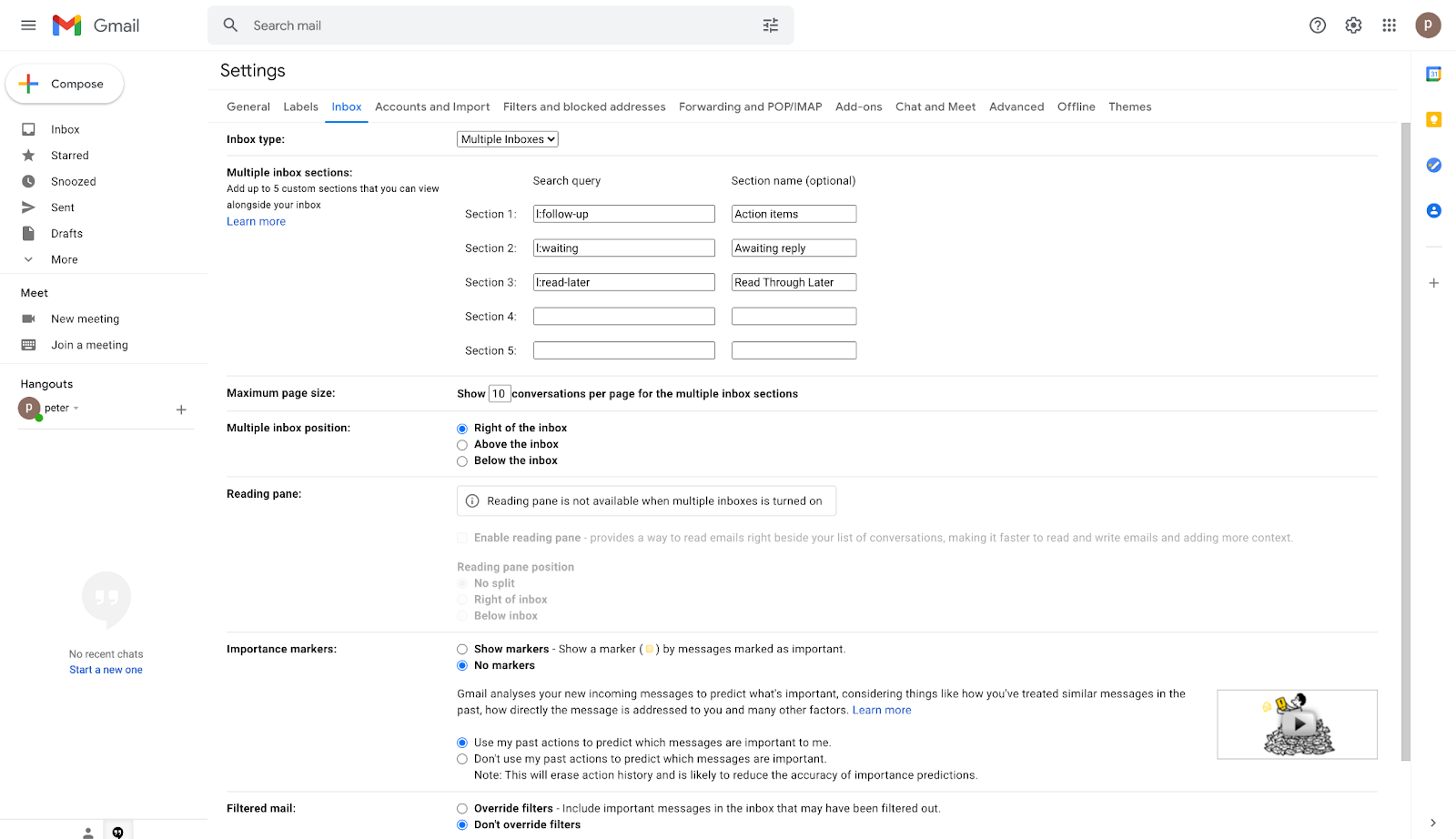
Task: Select the Override filters option
Action: tap(462, 809)
